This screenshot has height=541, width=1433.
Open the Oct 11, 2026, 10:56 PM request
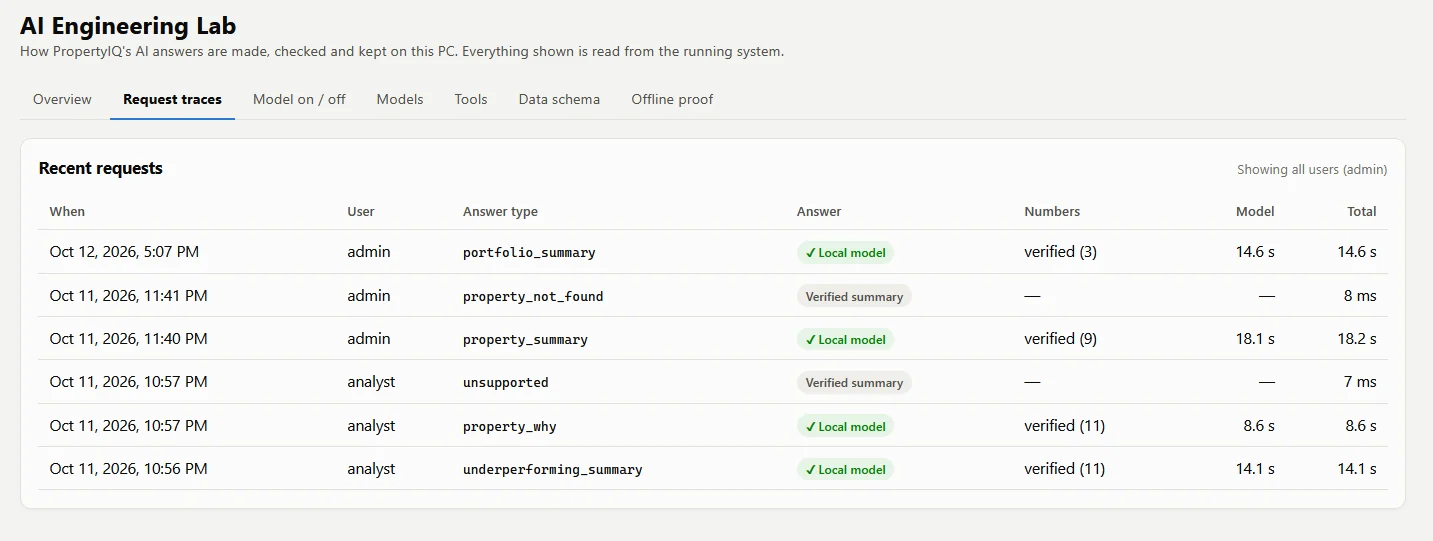click(713, 469)
